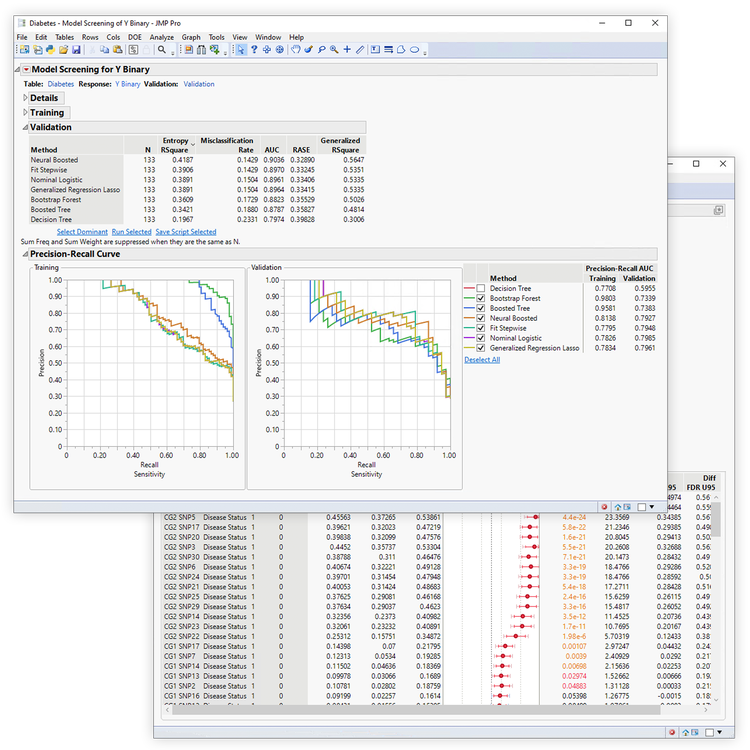
Task: Select the magnifier zoom tool
Action: 335,49
